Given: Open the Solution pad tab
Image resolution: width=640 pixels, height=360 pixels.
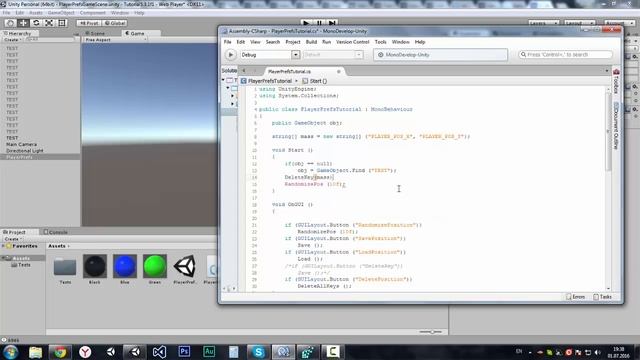Looking at the screenshot, I should click(229, 71).
